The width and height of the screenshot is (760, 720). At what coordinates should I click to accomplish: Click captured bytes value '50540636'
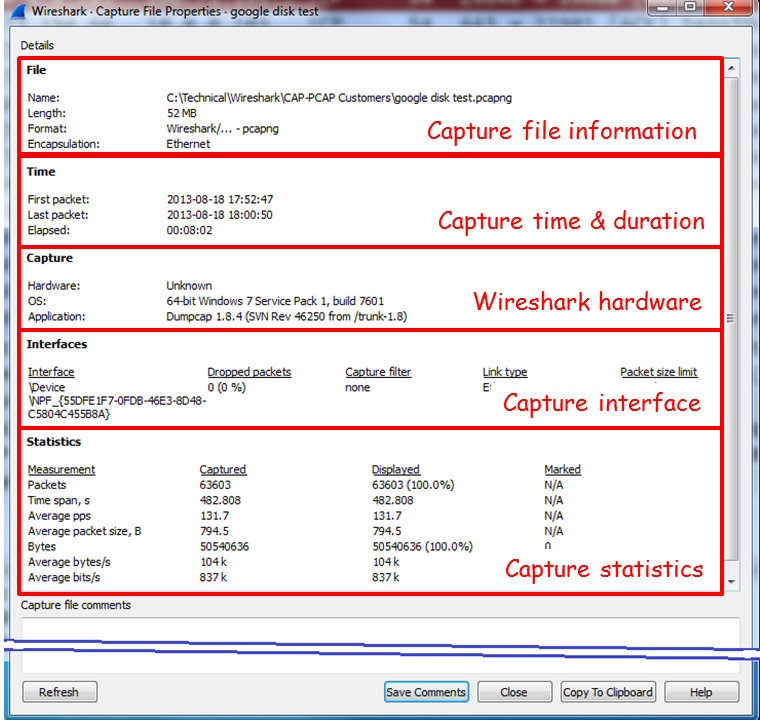pos(224,547)
